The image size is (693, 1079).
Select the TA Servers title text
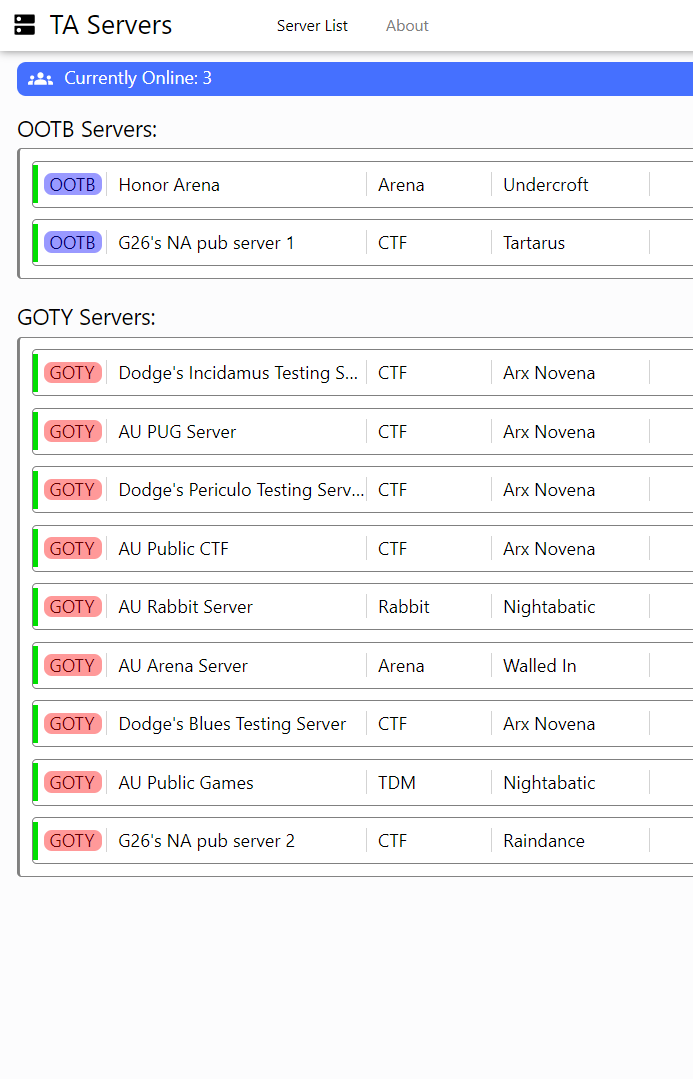click(x=111, y=26)
